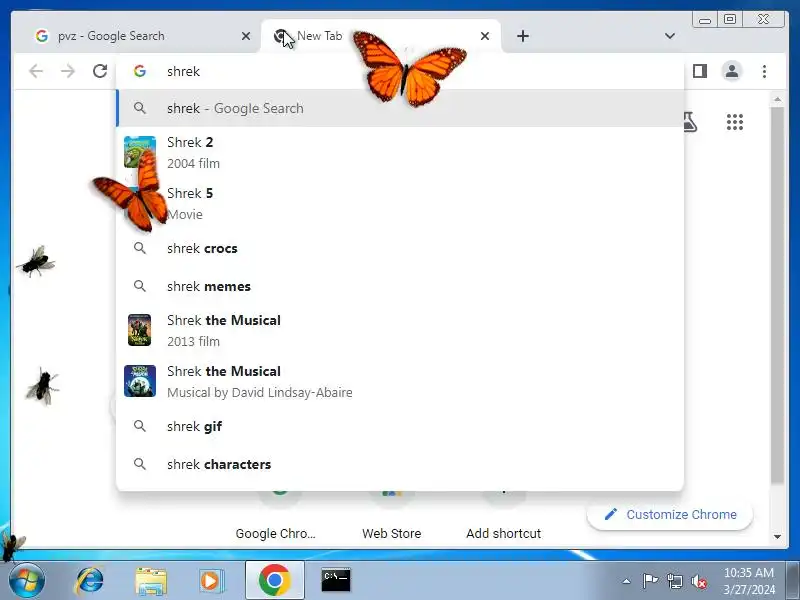Open the Google apps grid

(x=735, y=122)
